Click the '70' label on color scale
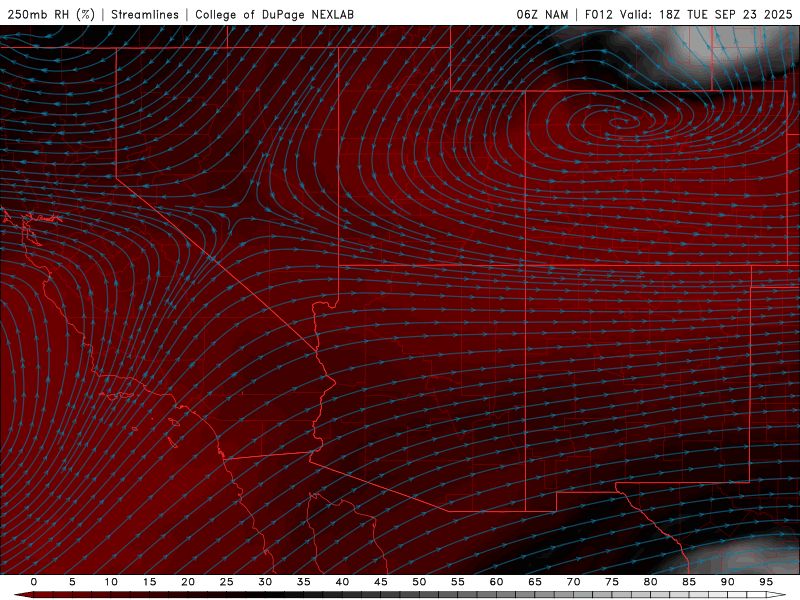The height and width of the screenshot is (600, 800). click(573, 582)
